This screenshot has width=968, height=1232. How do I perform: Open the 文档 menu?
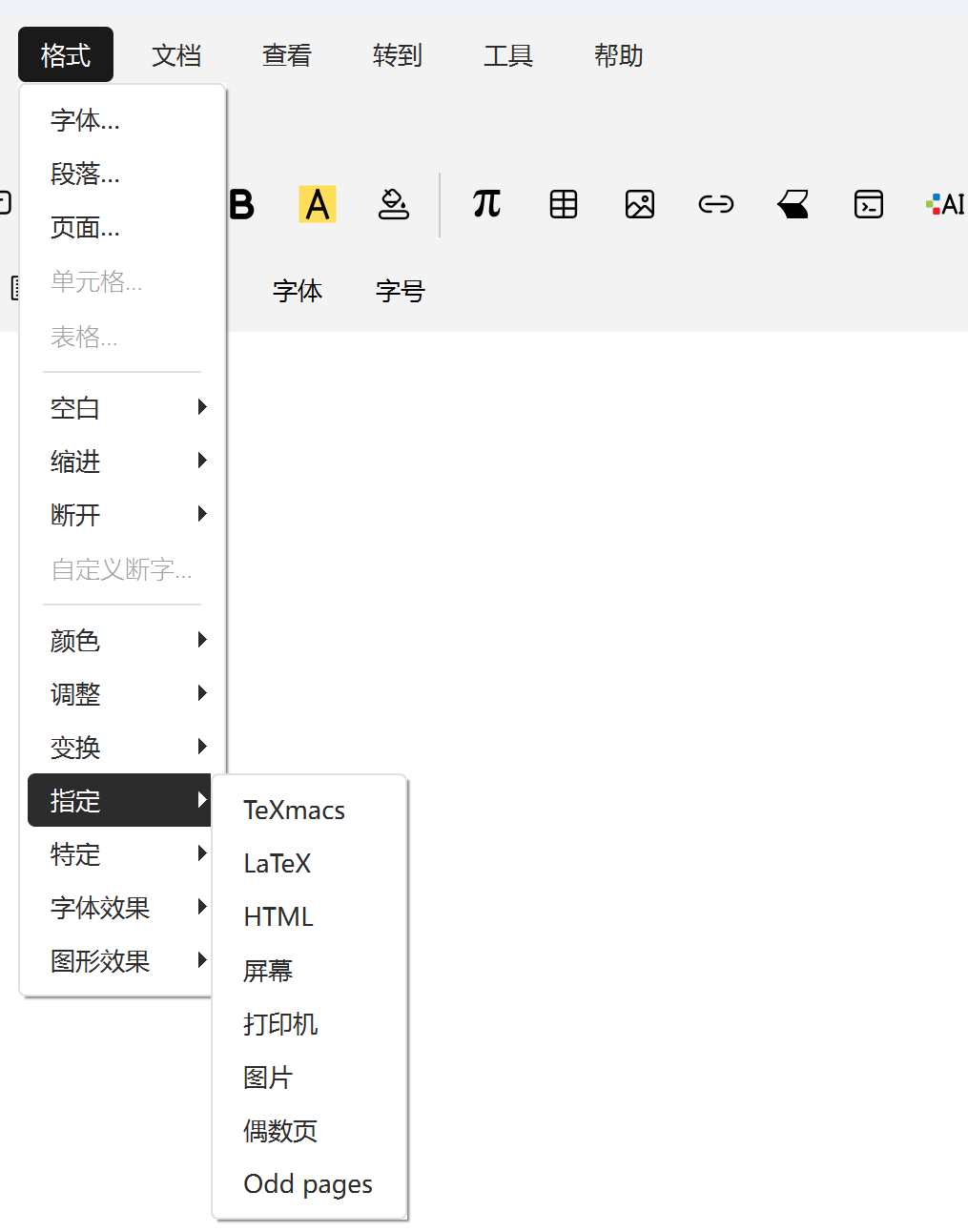tap(176, 55)
